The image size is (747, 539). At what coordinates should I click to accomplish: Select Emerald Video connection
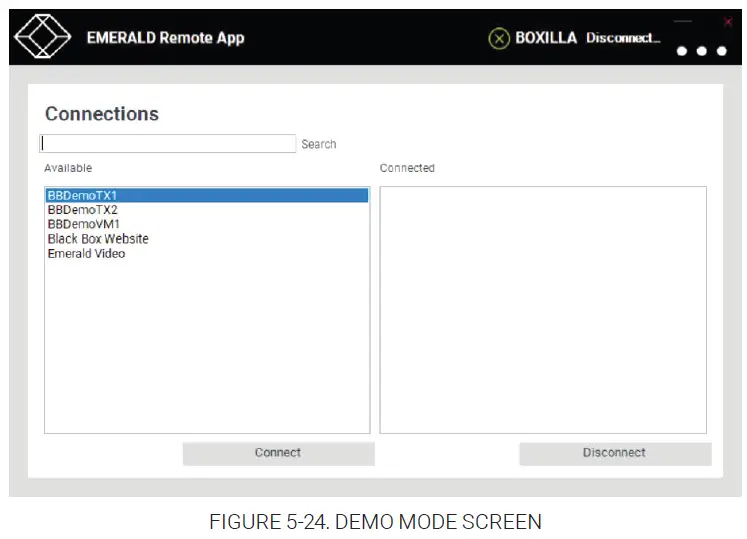point(207,254)
